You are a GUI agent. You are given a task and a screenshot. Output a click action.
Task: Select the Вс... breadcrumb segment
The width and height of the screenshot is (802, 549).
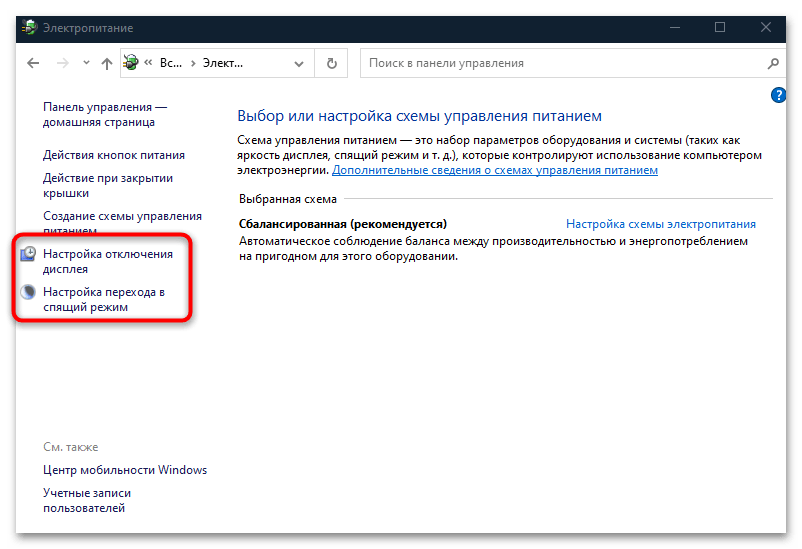(x=169, y=63)
